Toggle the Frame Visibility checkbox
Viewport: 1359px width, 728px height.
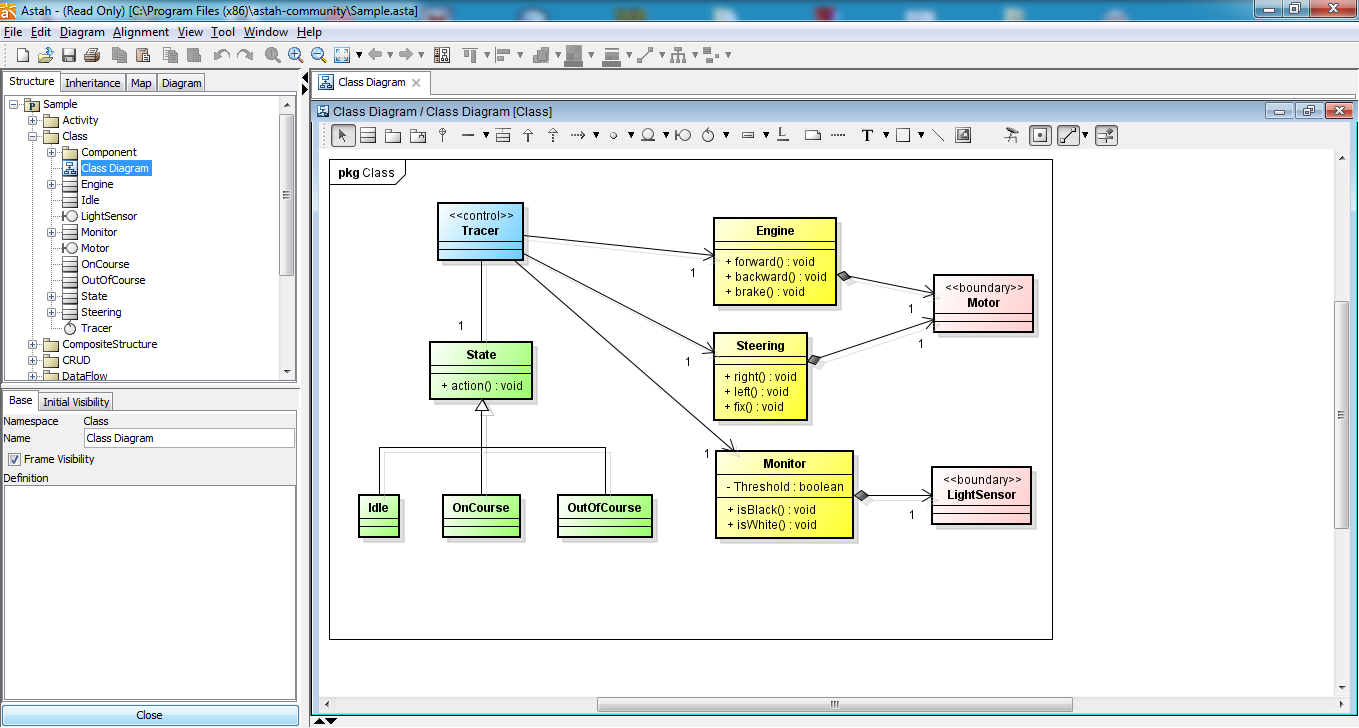pyautogui.click(x=15, y=459)
